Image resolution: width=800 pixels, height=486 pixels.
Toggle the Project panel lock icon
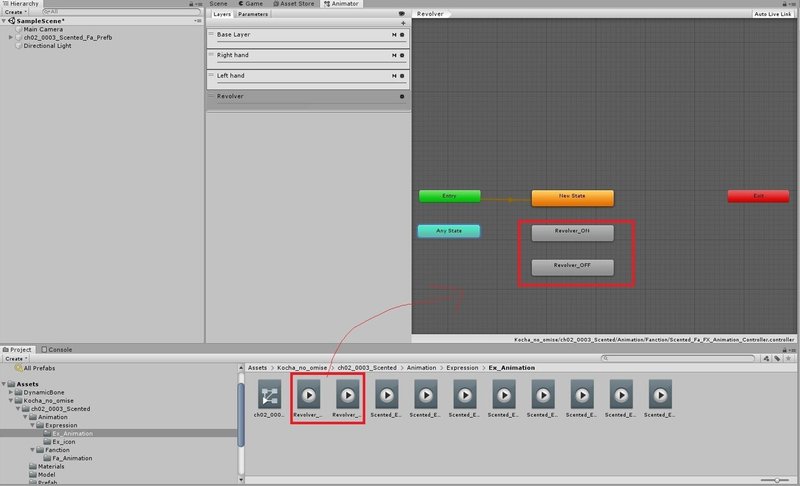click(785, 349)
